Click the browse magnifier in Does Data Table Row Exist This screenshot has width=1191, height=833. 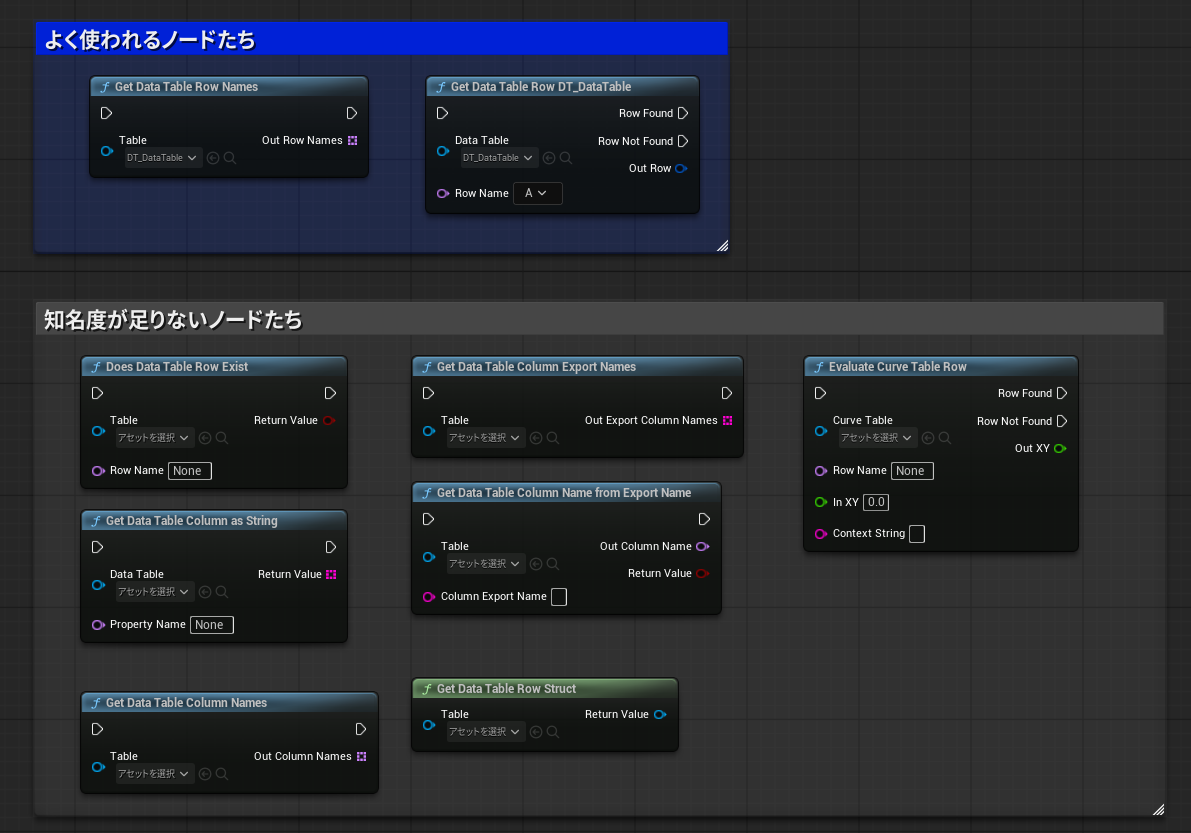pyautogui.click(x=222, y=438)
